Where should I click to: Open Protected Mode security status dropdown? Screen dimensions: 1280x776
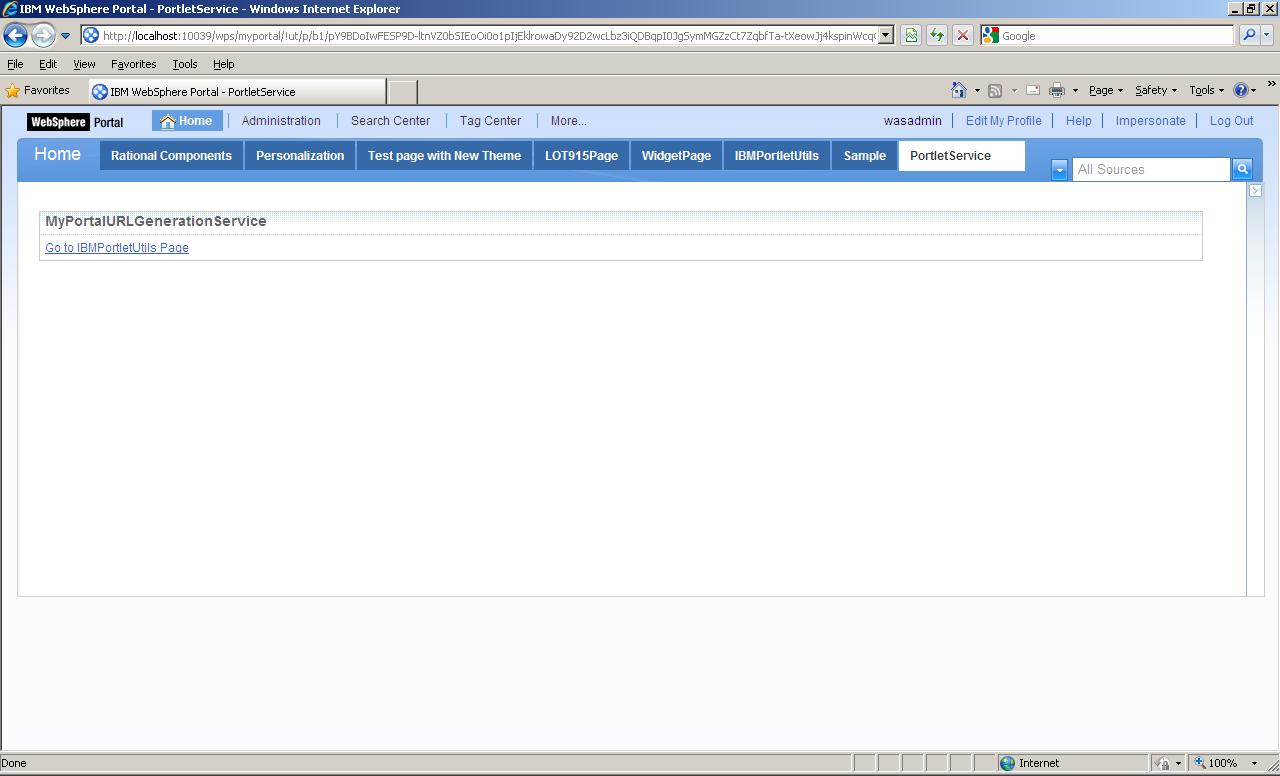[x=1170, y=763]
